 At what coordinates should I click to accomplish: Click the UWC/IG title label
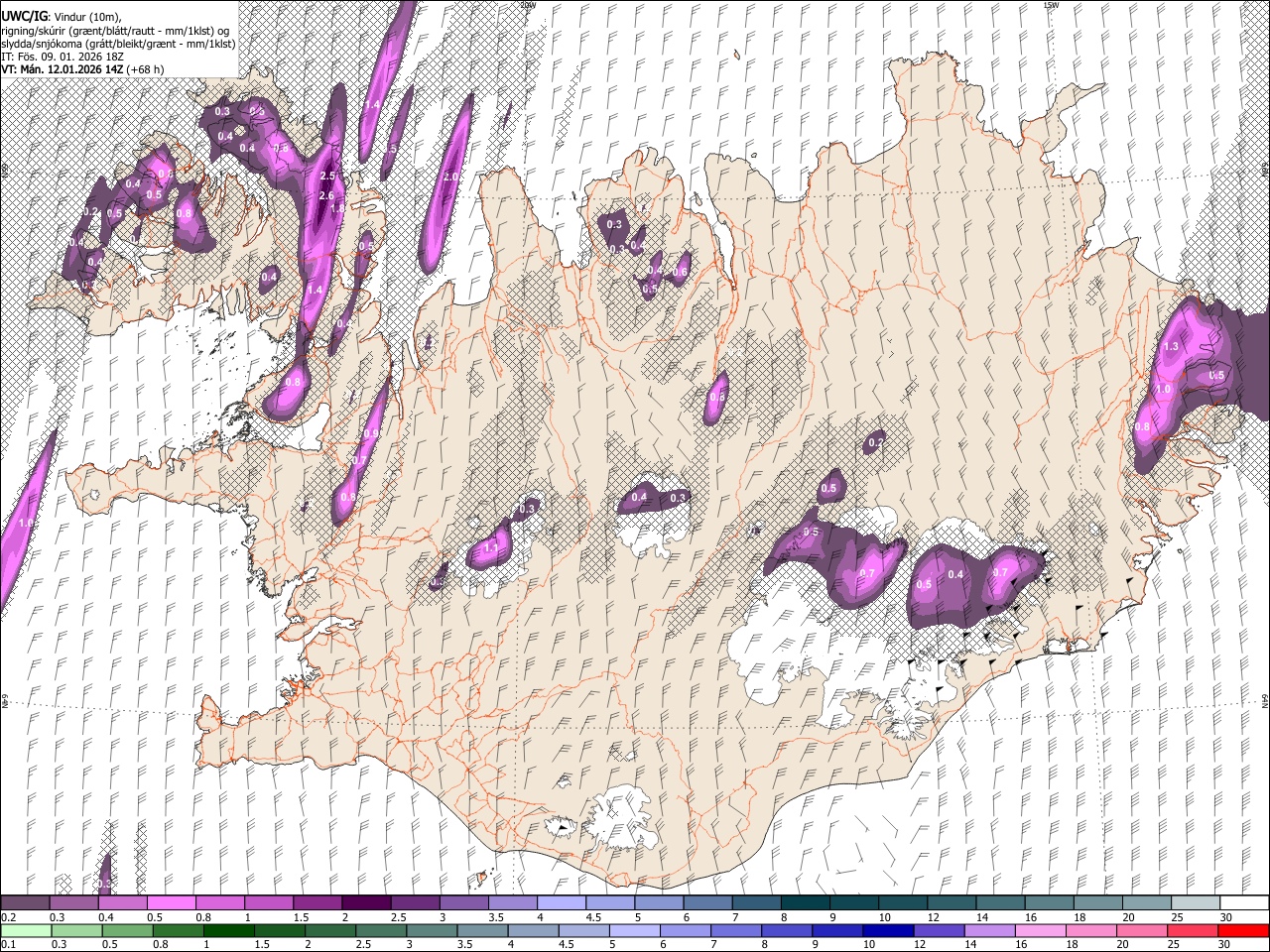click(x=23, y=17)
